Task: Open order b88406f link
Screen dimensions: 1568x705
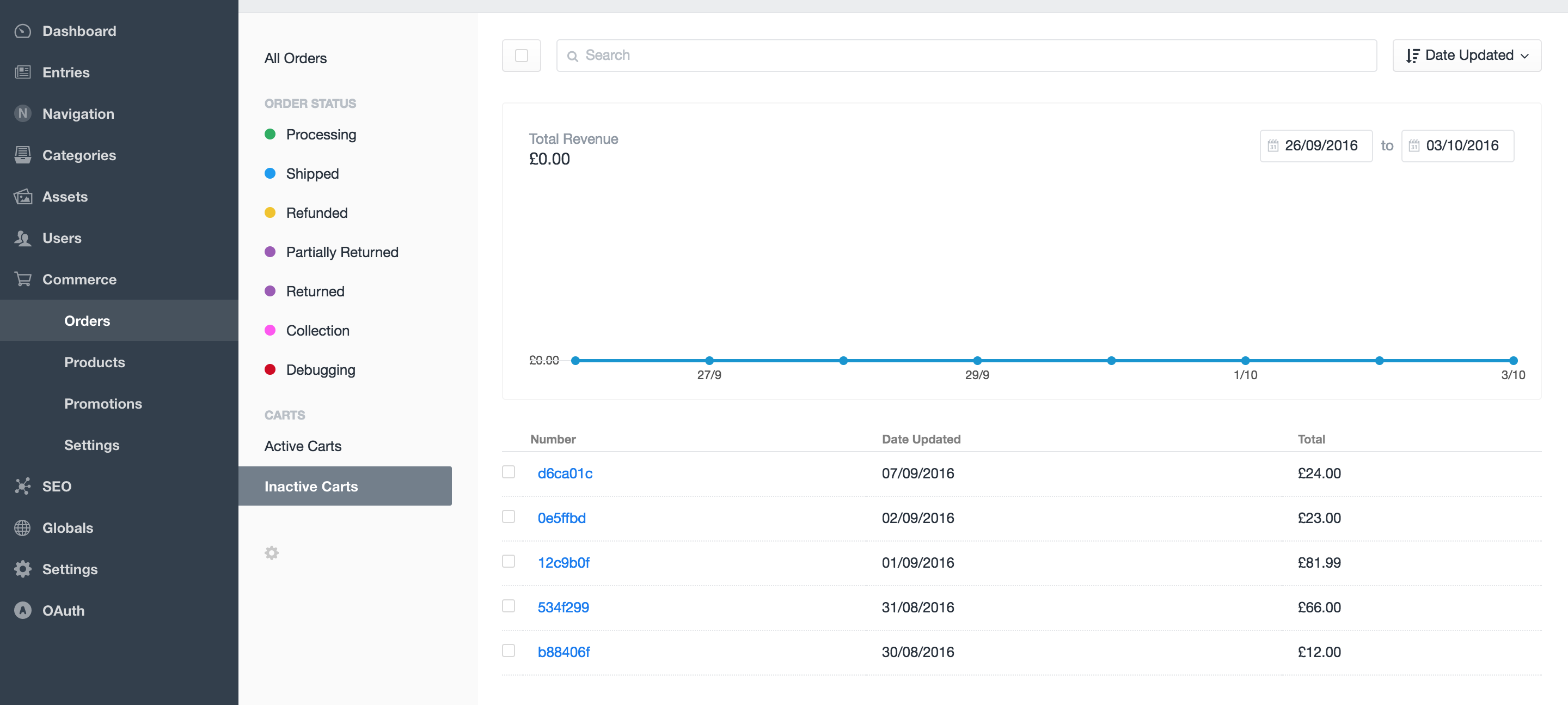Action: [x=563, y=652]
